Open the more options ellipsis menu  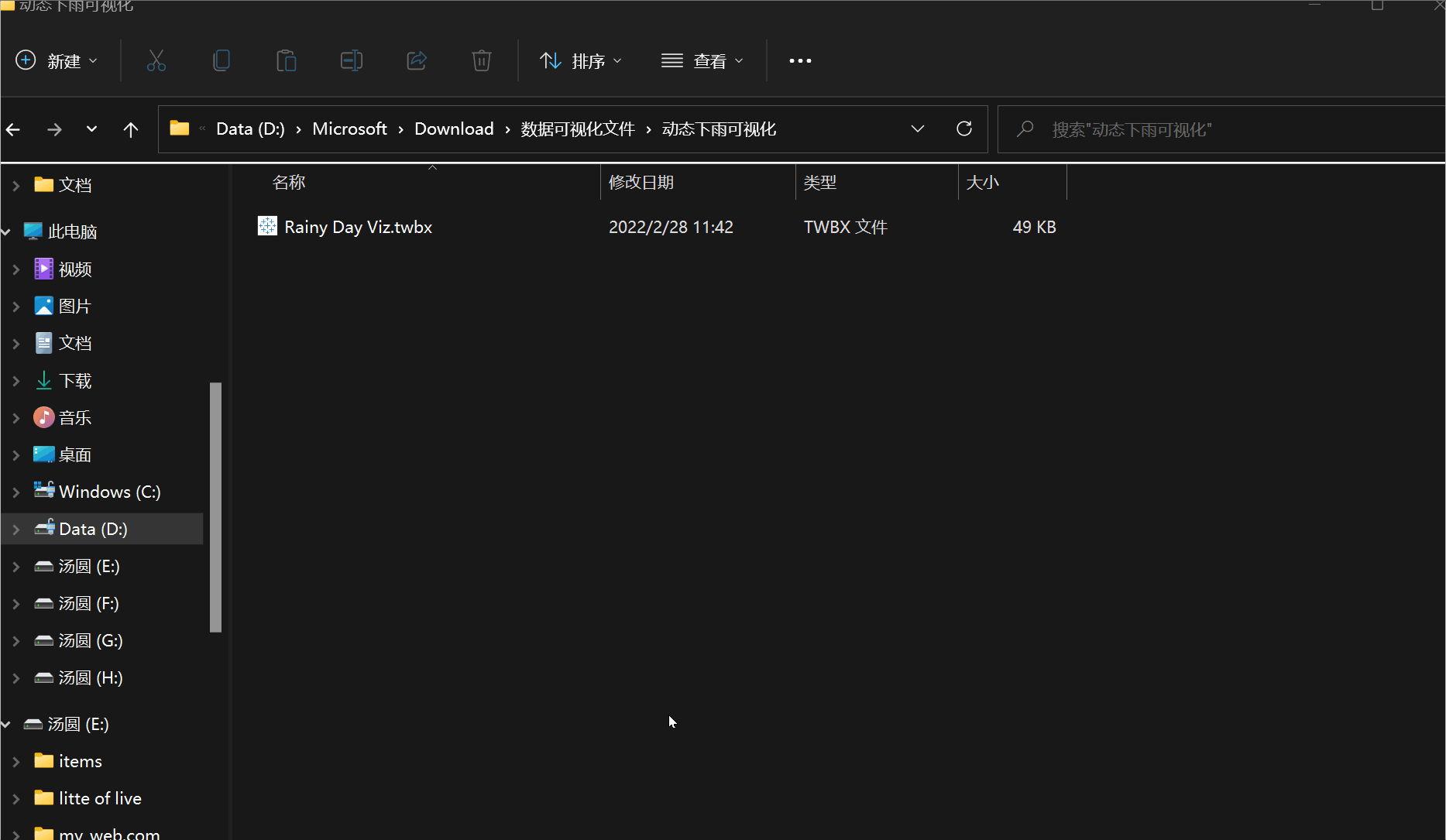click(799, 60)
